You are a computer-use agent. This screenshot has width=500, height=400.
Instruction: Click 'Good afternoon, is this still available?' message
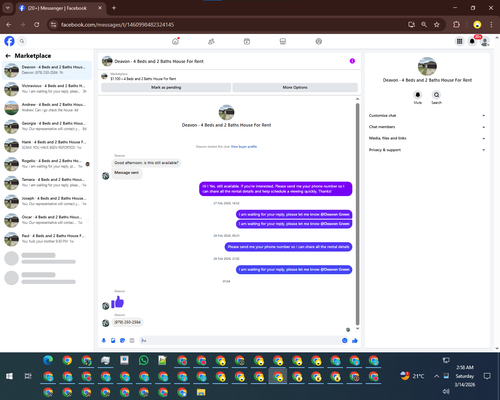[146, 163]
